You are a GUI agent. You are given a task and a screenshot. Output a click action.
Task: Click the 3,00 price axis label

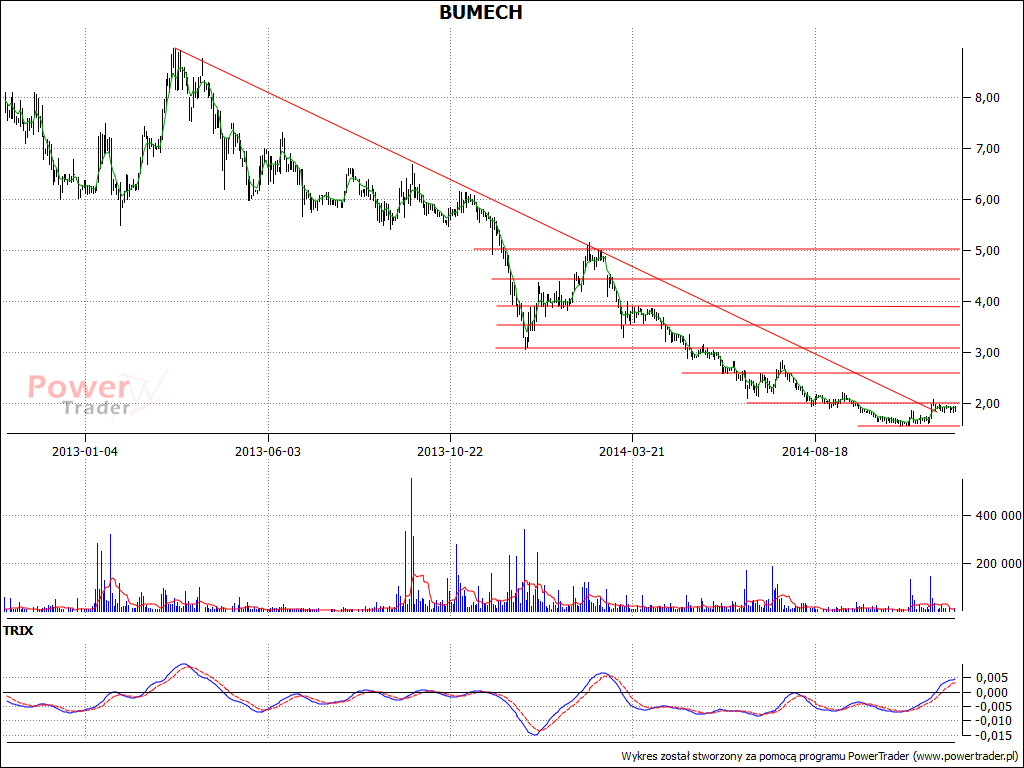coord(987,353)
